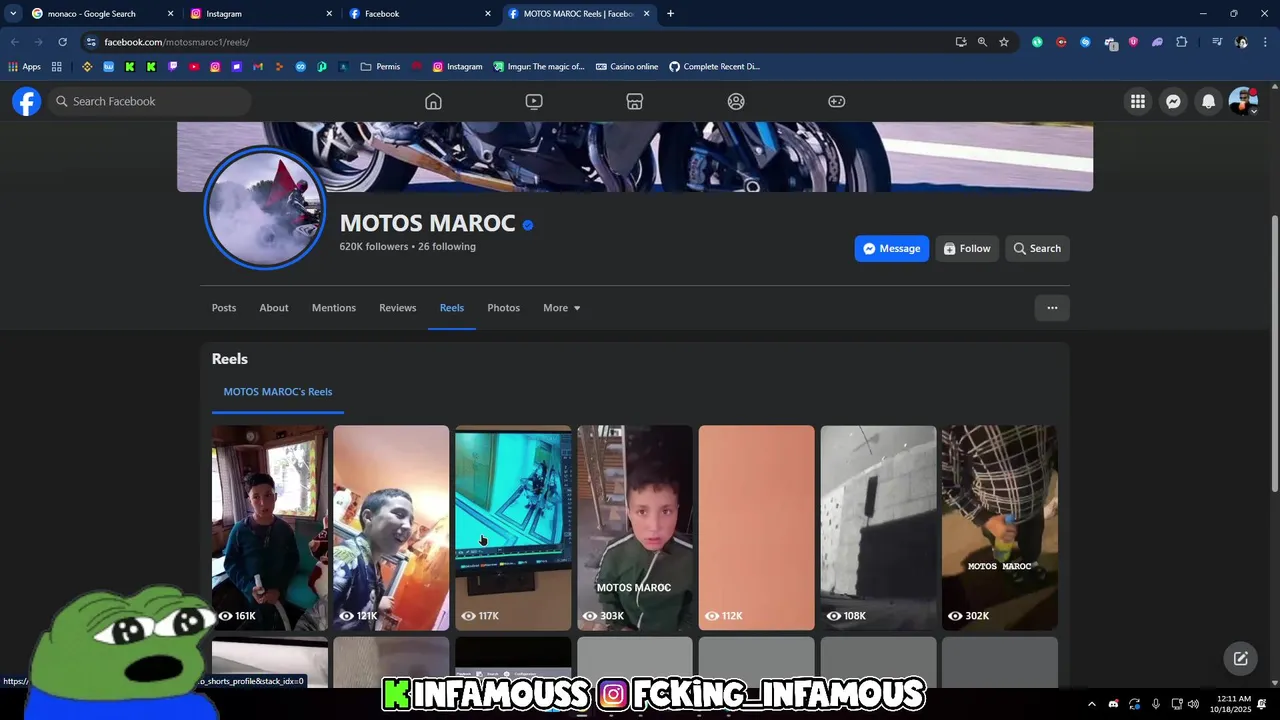Screen dimensions: 1280x720
Task: Open the Notifications bell icon
Action: pyautogui.click(x=1209, y=101)
